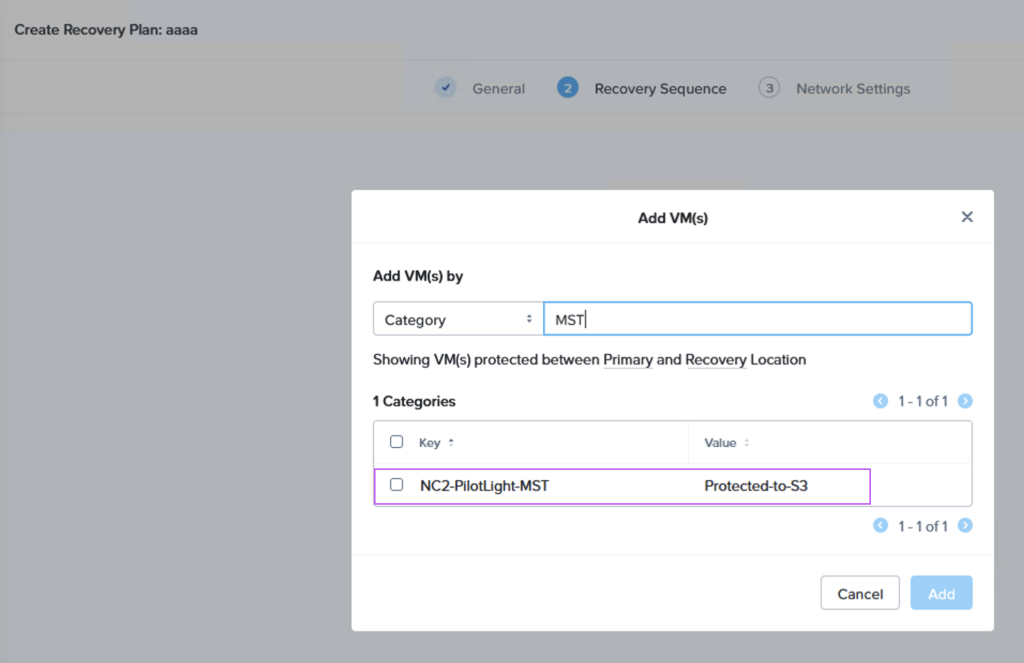Click the Create Recovery Plan: aaaa title
This screenshot has width=1024, height=663.
[x=106, y=30]
